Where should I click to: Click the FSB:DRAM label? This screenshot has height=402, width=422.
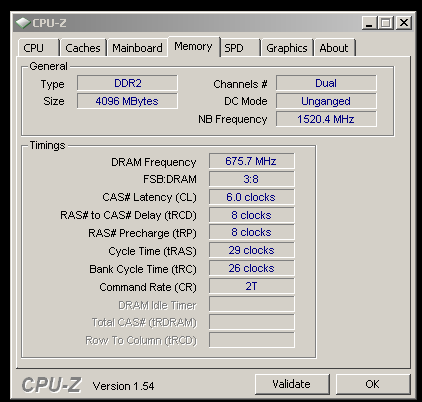tap(170, 179)
